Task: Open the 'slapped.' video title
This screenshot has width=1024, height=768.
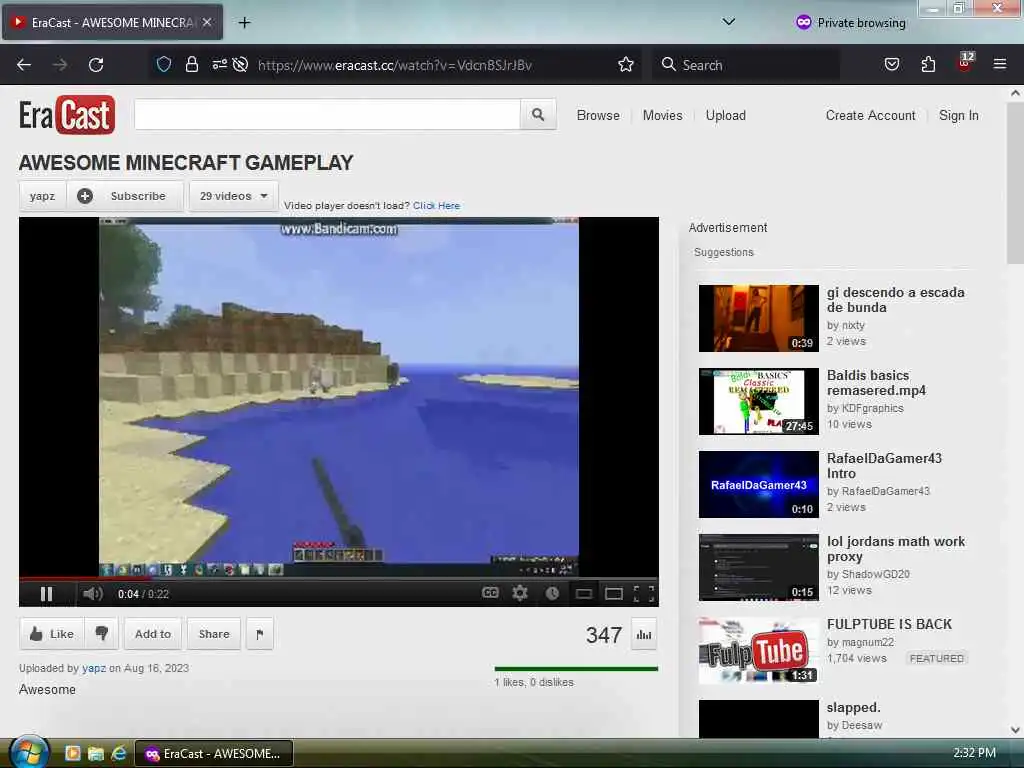Action: (x=854, y=707)
